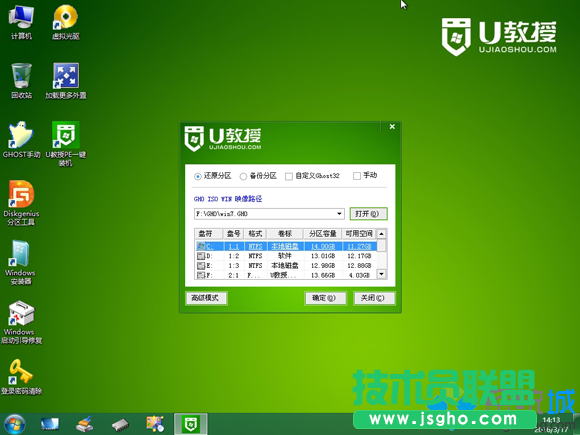Screen dimensions: 580x435
Task: Confirm with the 确定 button
Action: 326,298
